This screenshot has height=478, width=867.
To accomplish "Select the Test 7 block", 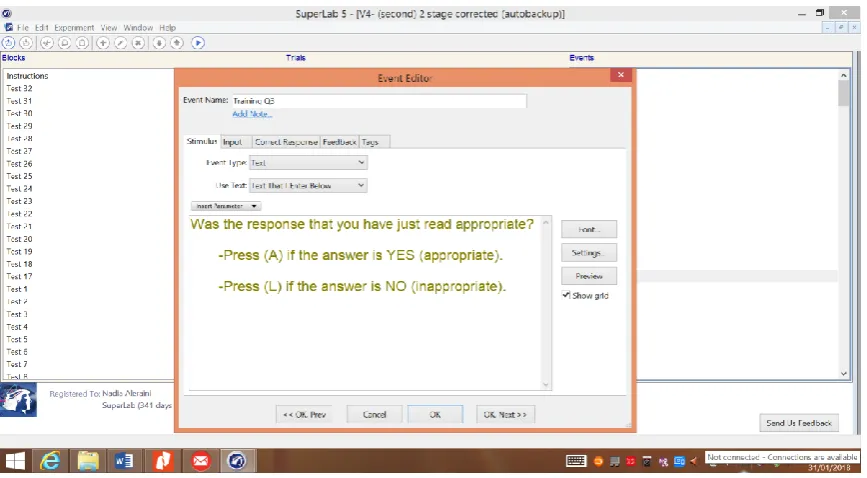I will click(17, 365).
